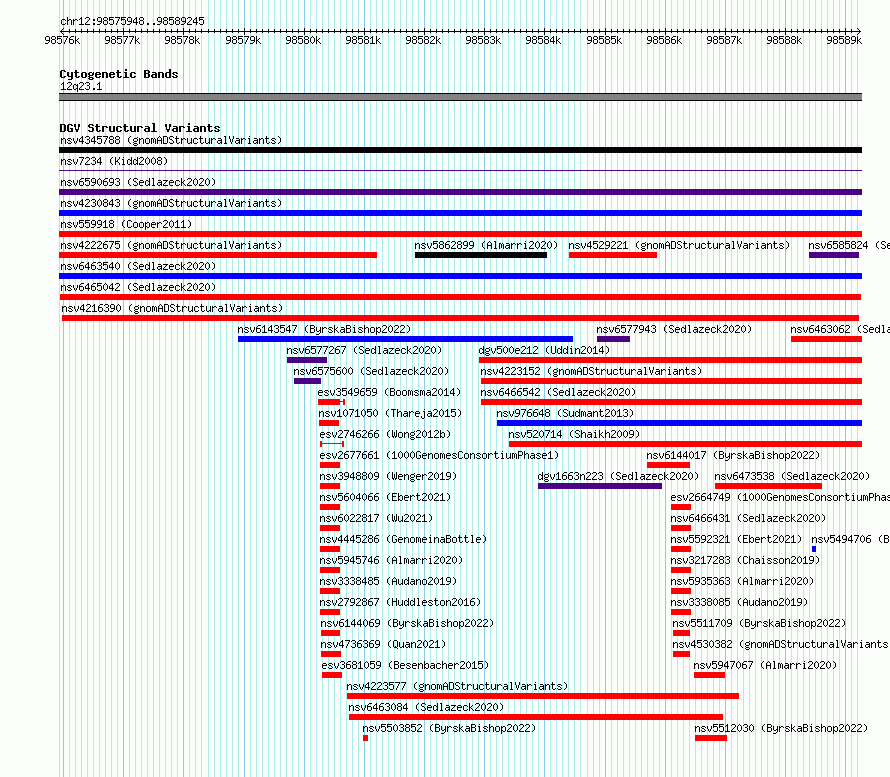Click the small red nsv5503852 marker
The height and width of the screenshot is (777, 890).
pos(366,738)
